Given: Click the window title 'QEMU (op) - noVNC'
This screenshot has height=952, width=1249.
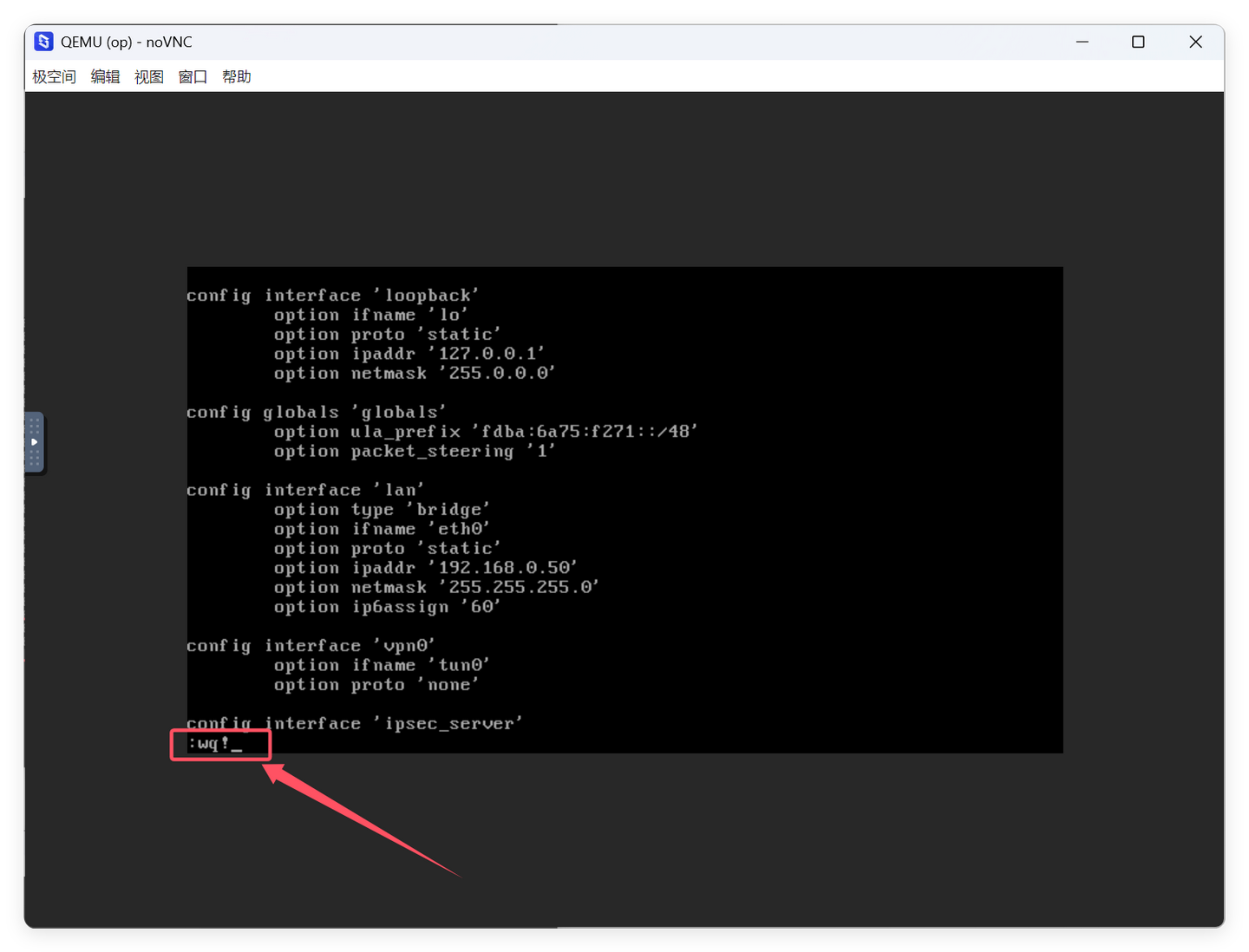Looking at the screenshot, I should pyautogui.click(x=127, y=42).
